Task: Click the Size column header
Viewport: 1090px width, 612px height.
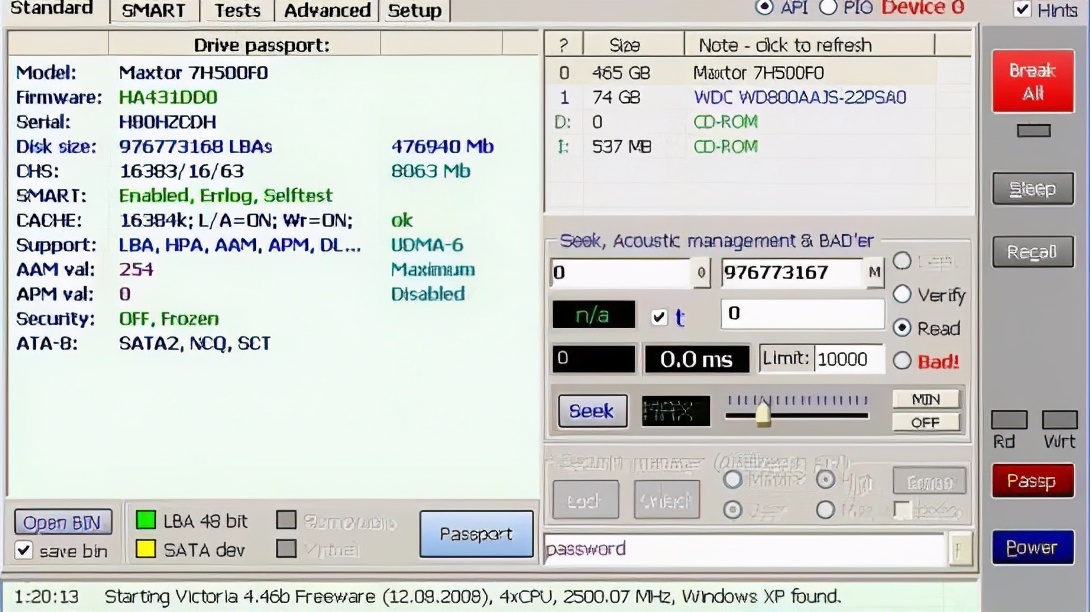Action: pos(633,45)
